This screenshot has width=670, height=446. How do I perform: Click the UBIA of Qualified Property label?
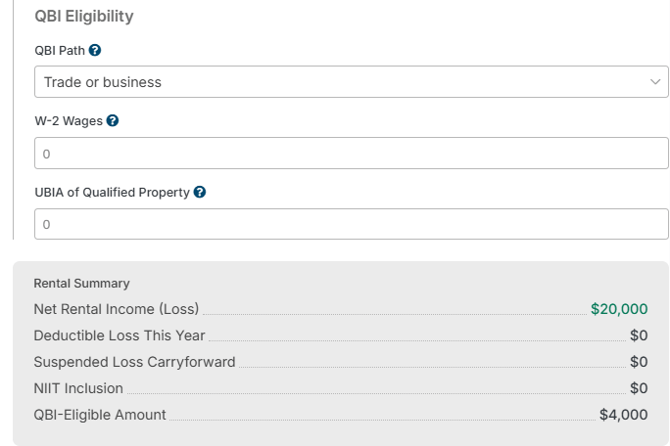pyautogui.click(x=112, y=192)
